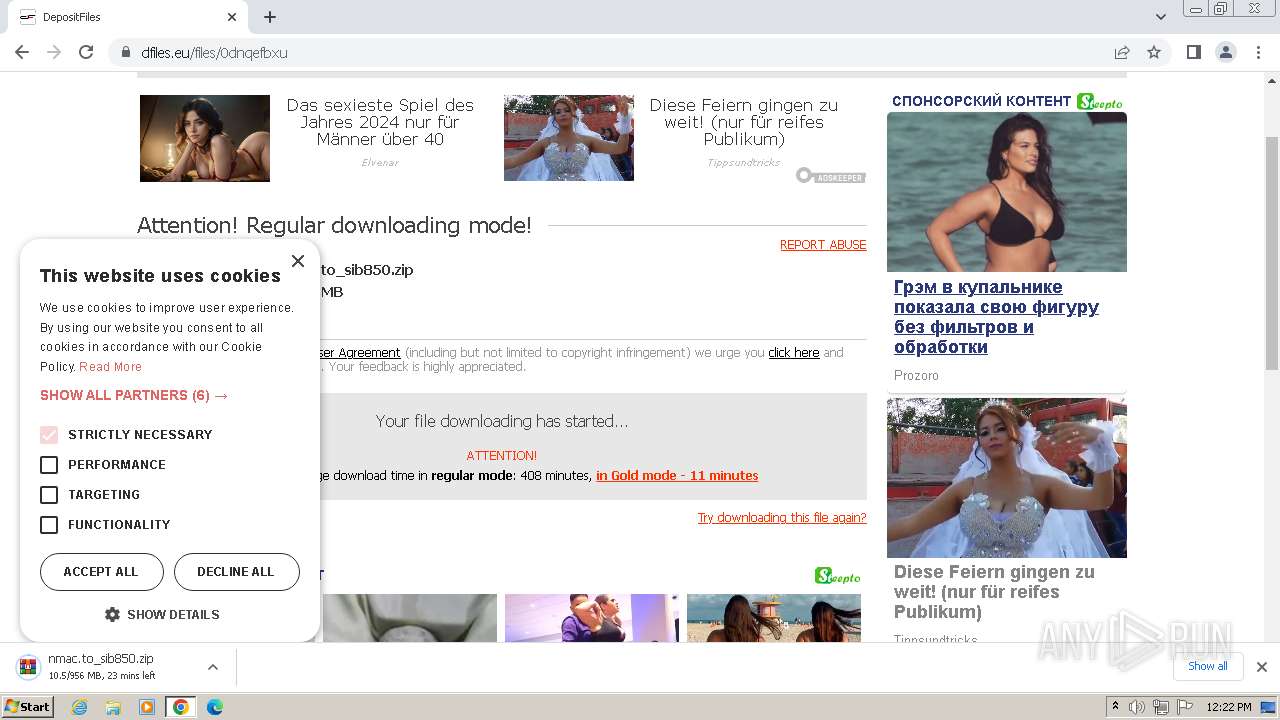Click the Sleepto logo above bottom thumbnails
The image size is (1280, 720).
click(838, 576)
